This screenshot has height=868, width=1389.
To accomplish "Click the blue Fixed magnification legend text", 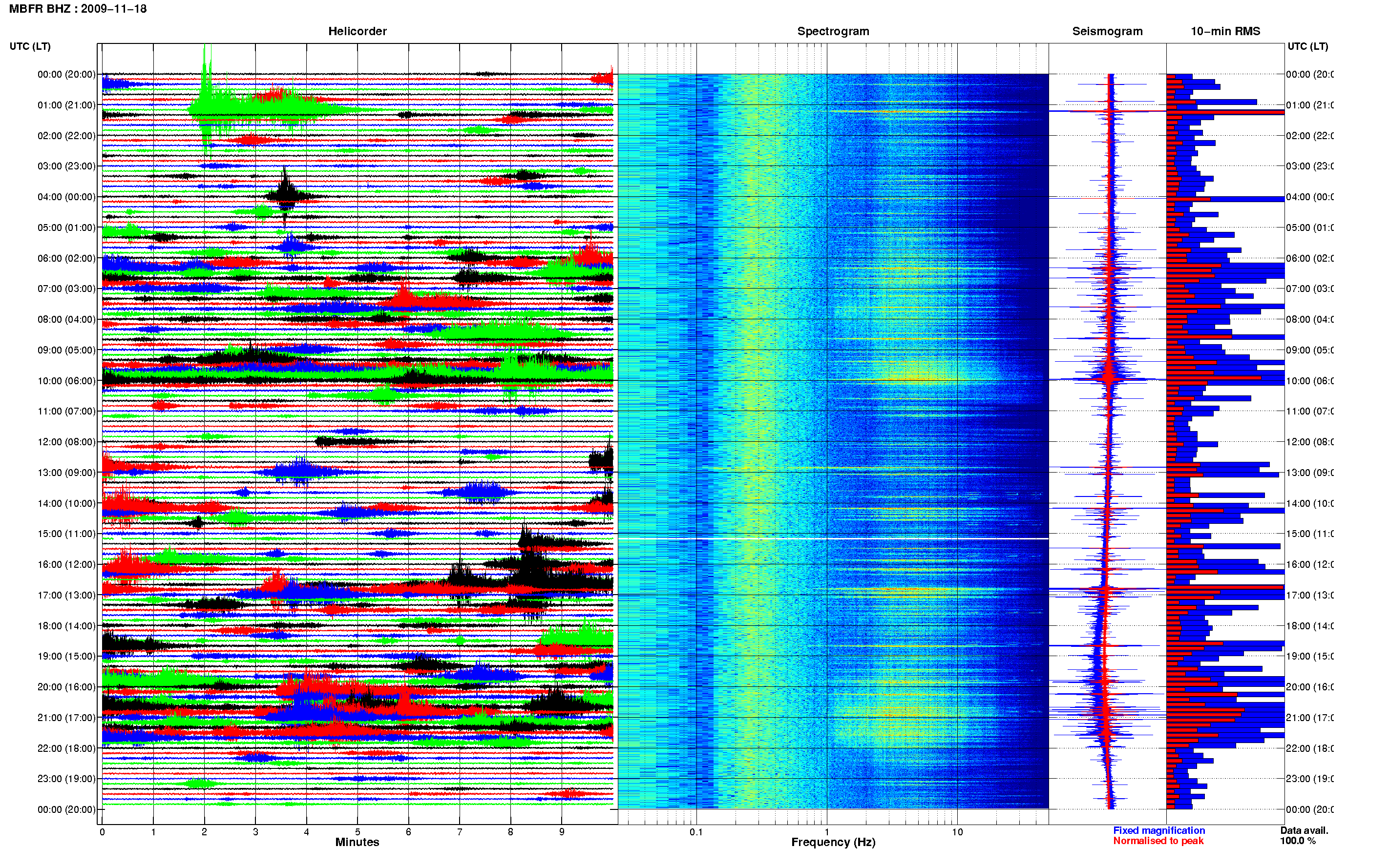I will [x=1159, y=830].
